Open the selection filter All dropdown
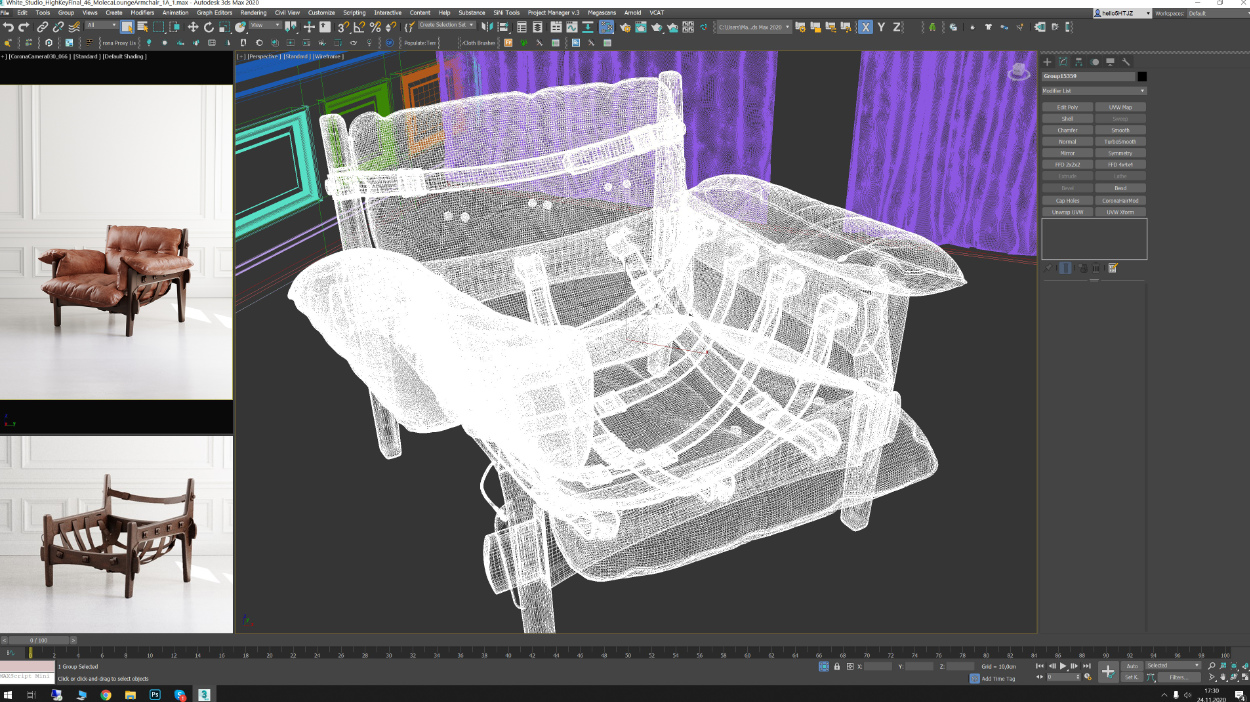Screen dimensions: 1250x702 tap(101, 25)
